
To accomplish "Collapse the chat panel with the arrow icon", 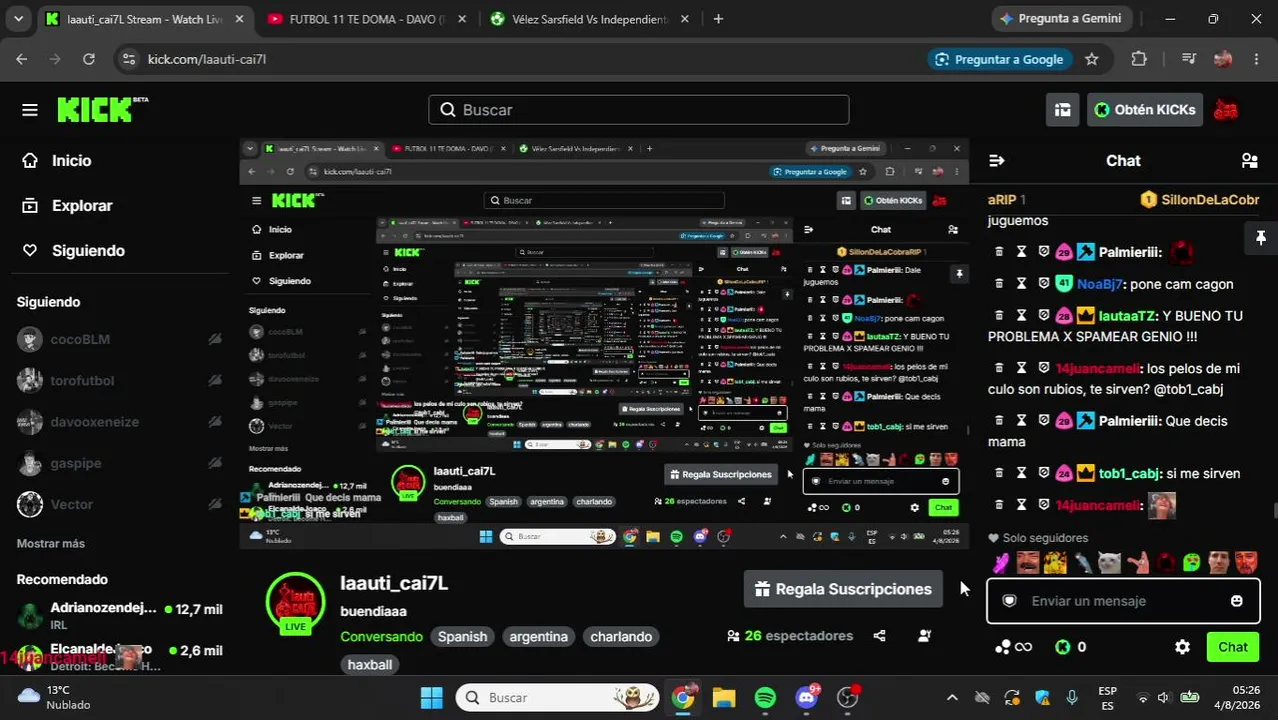I will coord(996,161).
